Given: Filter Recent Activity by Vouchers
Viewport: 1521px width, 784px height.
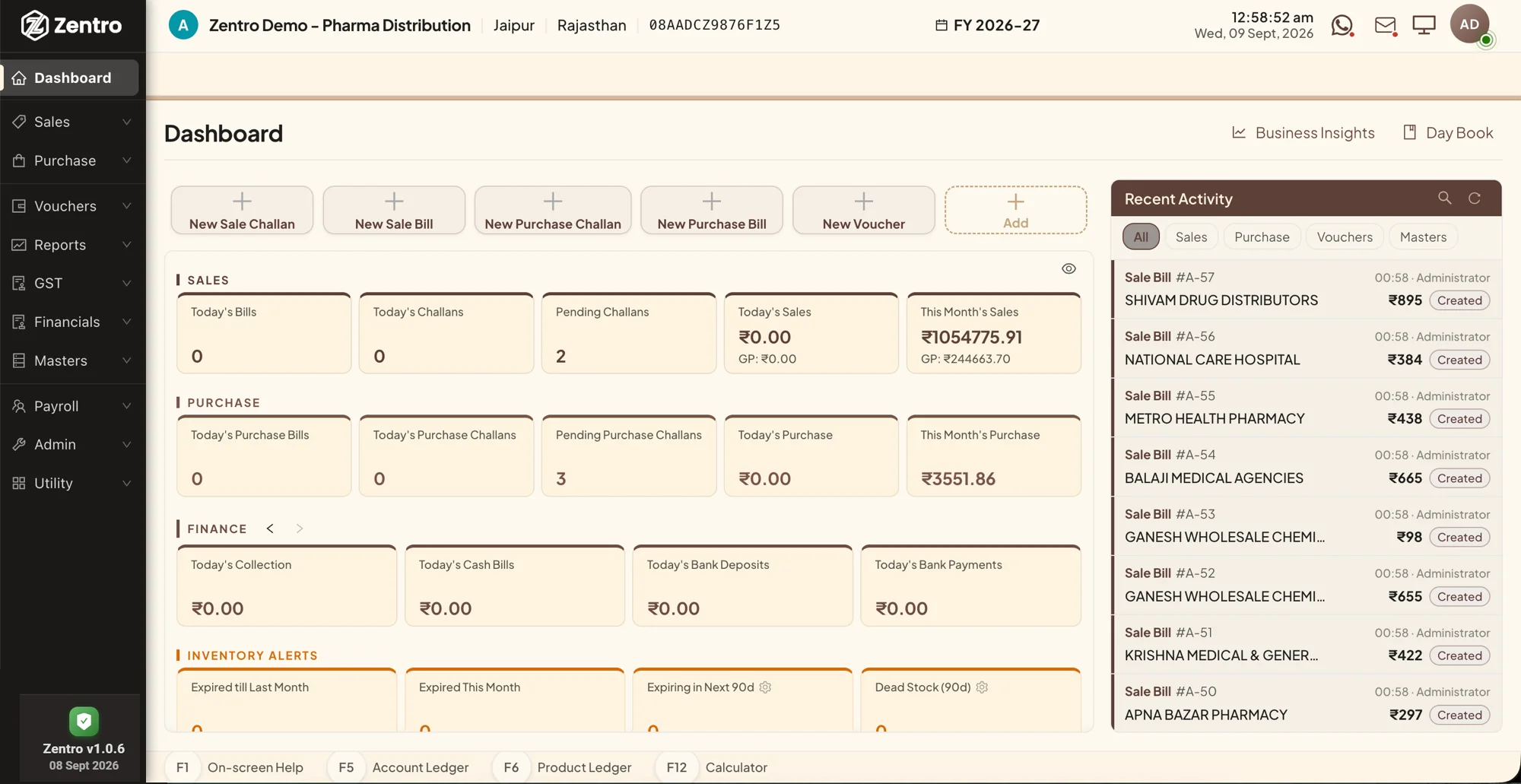Looking at the screenshot, I should click(1345, 236).
